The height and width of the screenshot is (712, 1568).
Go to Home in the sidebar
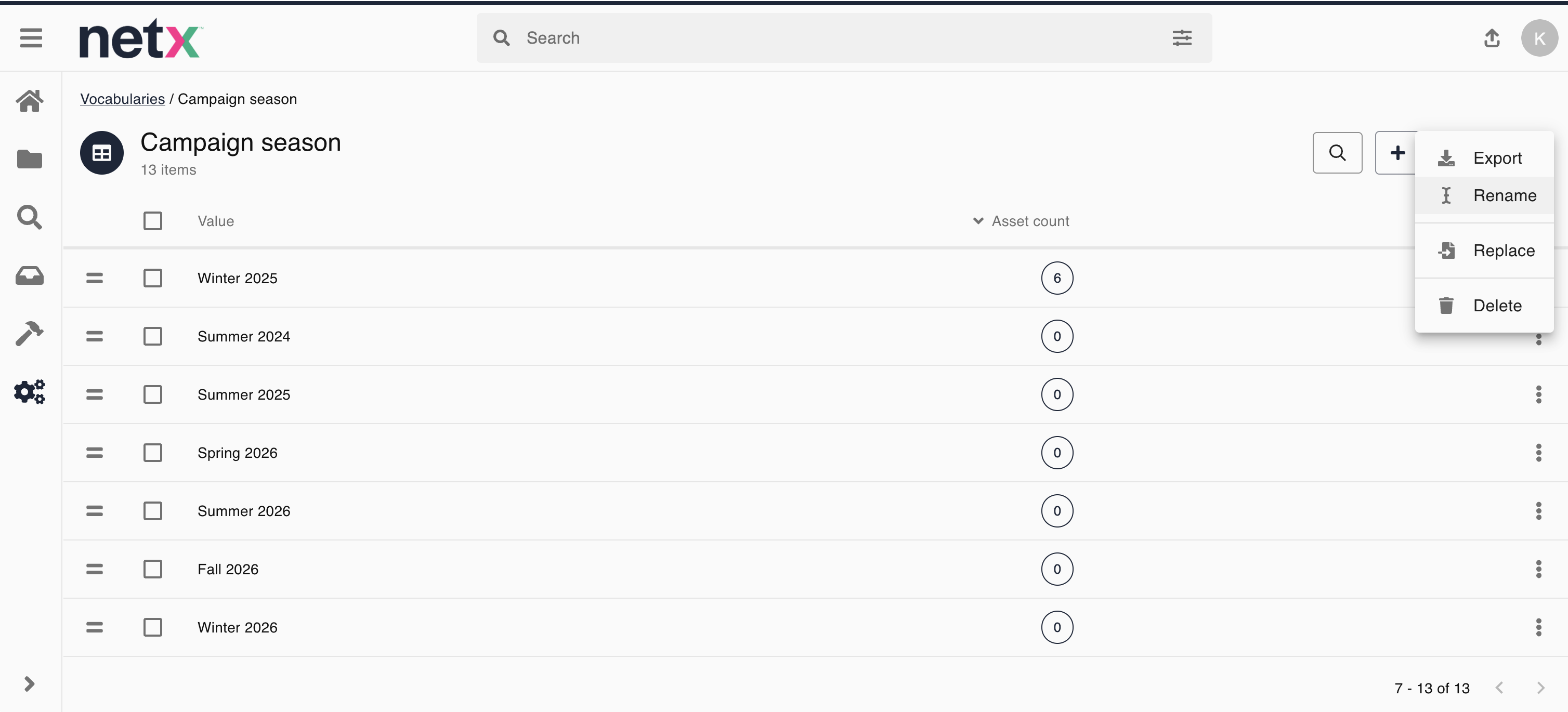[x=29, y=101]
